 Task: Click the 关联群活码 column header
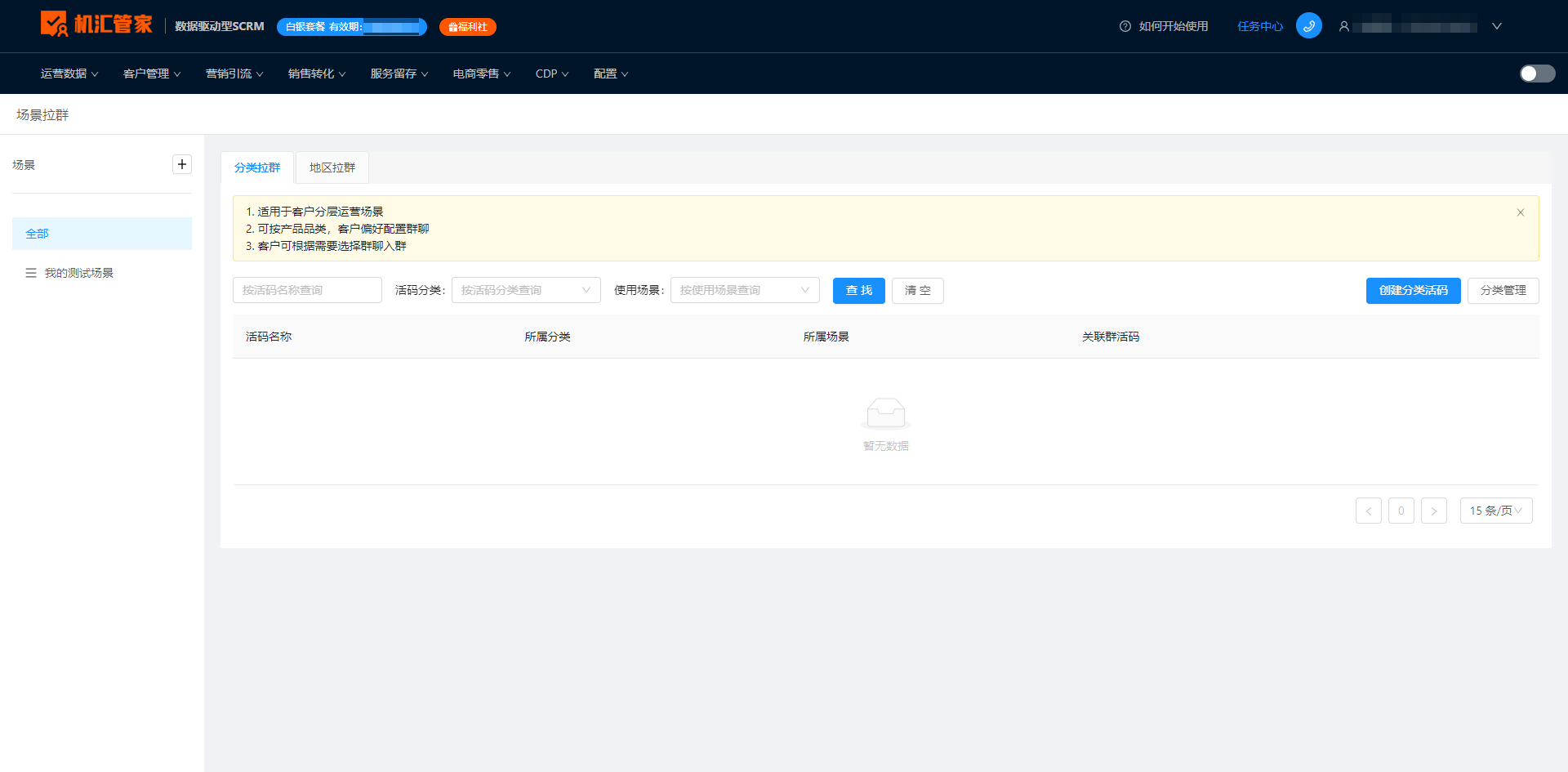[1111, 337]
